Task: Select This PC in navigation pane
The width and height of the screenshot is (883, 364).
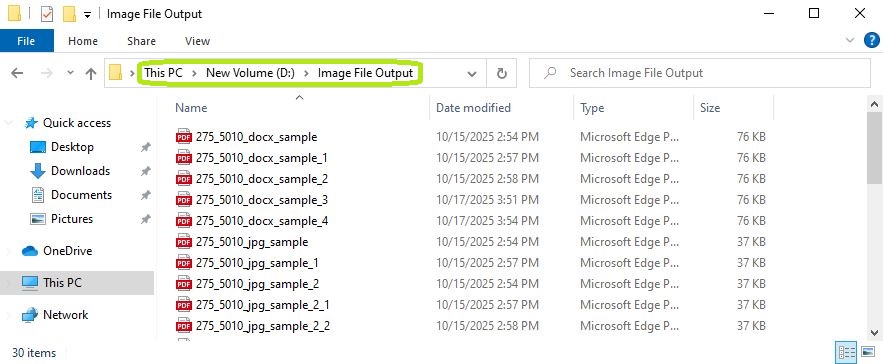Action: (62, 283)
